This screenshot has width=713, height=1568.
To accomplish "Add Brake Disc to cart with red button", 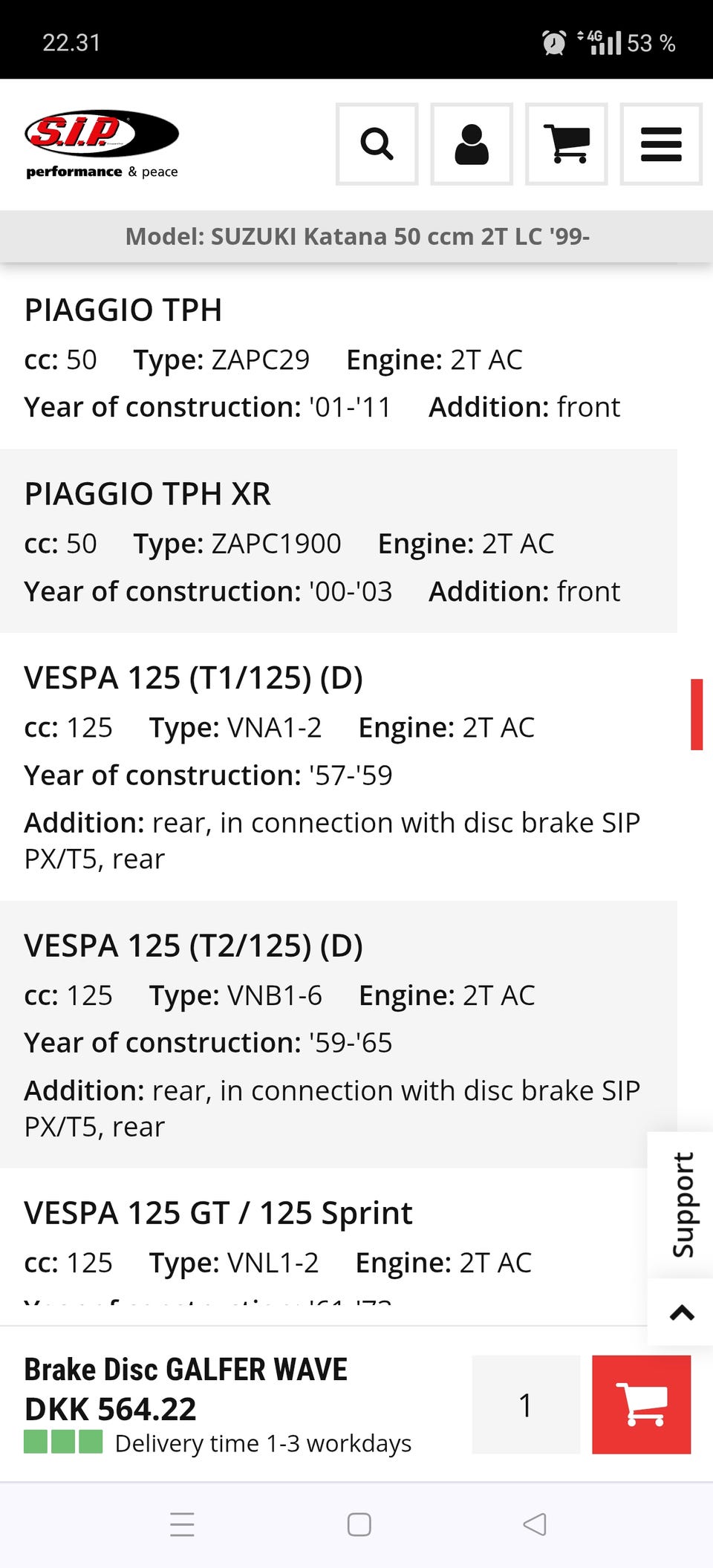I will click(x=641, y=1404).
